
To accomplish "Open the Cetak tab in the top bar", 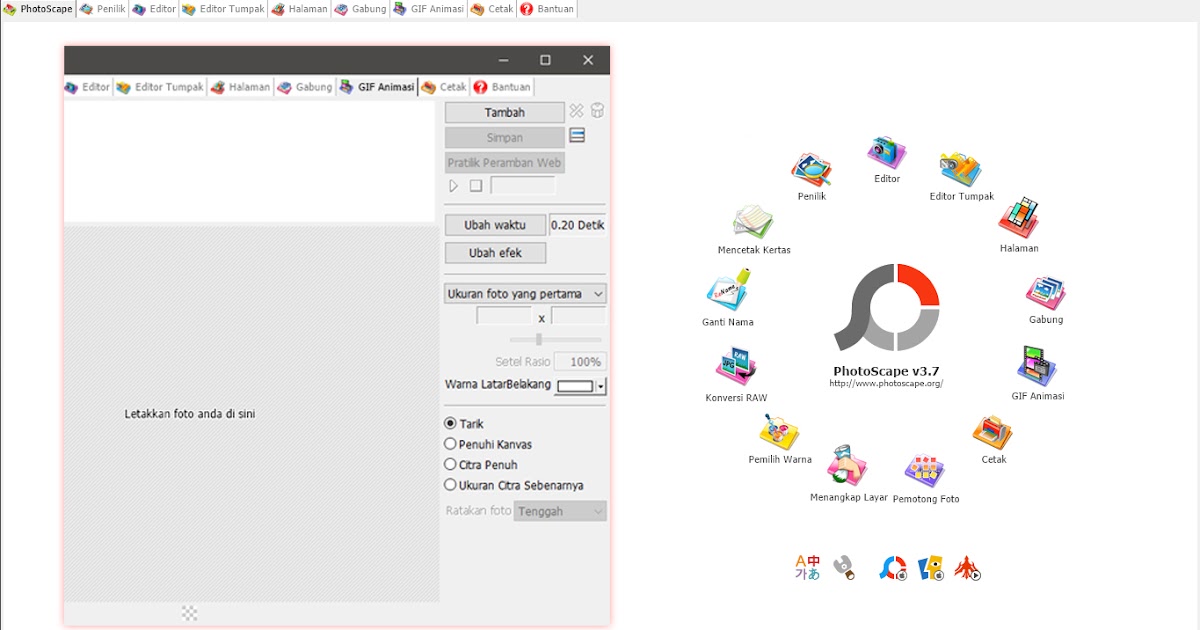I will (492, 9).
